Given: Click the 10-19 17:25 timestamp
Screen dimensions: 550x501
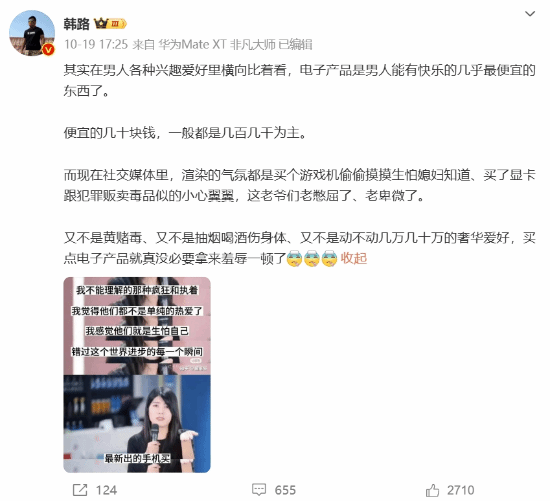Looking at the screenshot, I should coord(96,45).
